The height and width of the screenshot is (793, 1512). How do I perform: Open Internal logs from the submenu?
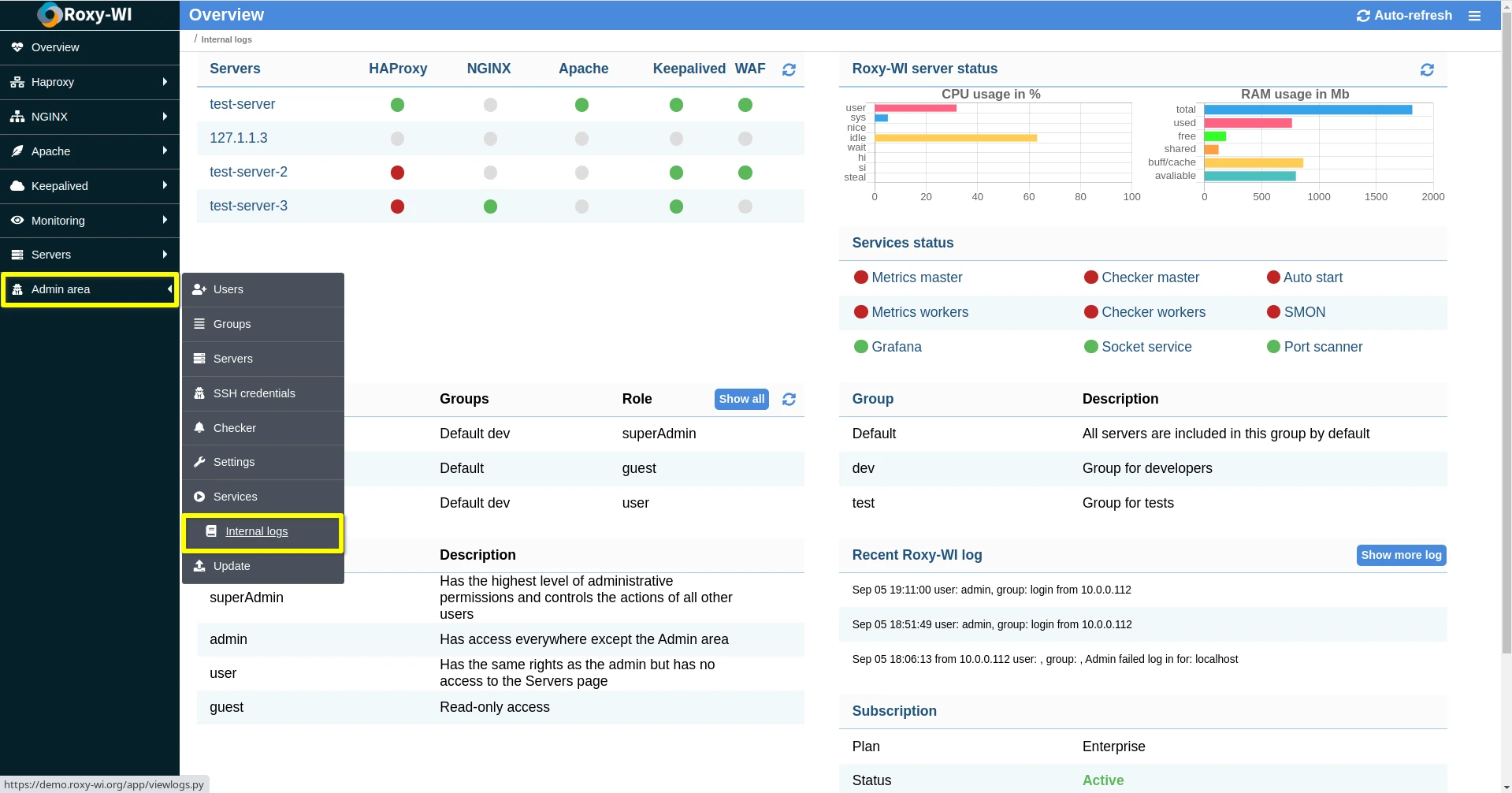pos(256,531)
